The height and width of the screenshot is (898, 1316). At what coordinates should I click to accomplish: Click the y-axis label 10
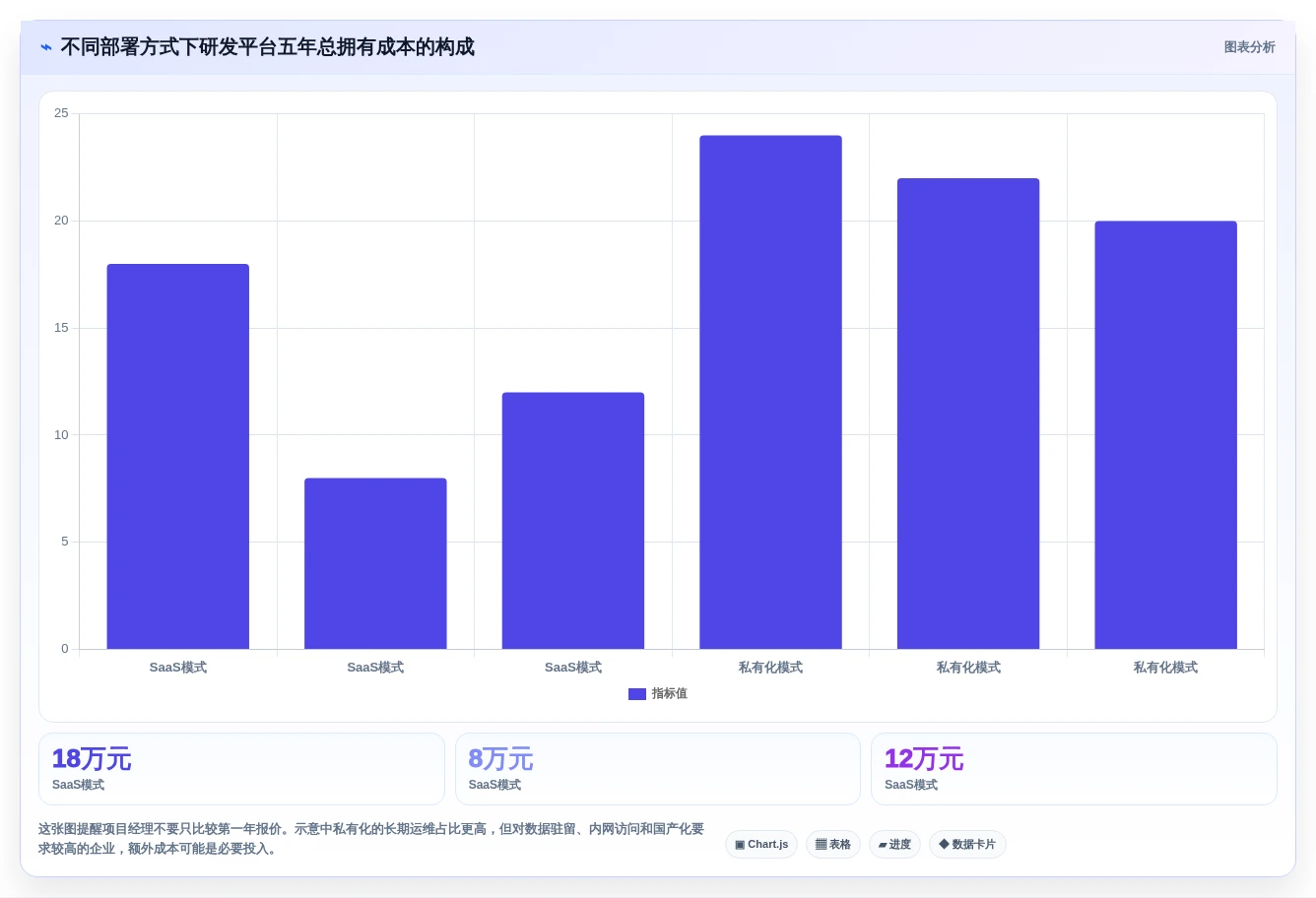(62, 435)
